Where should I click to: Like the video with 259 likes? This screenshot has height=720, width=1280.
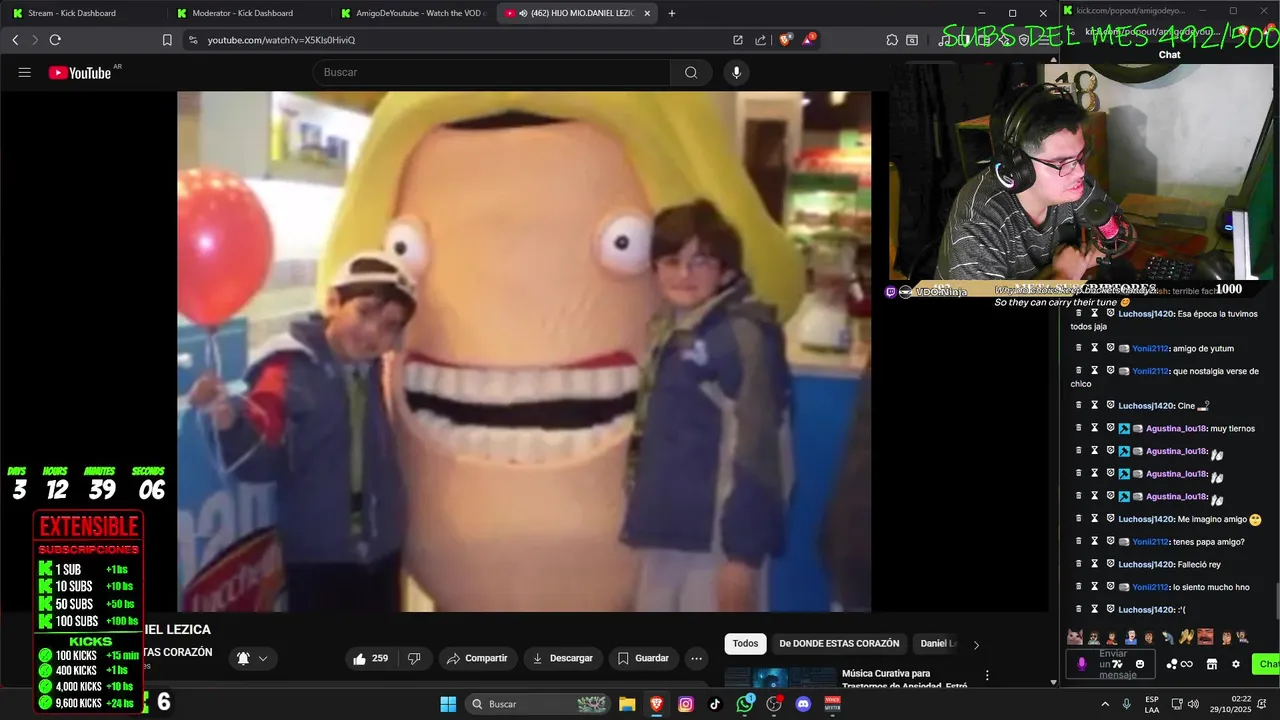371,658
